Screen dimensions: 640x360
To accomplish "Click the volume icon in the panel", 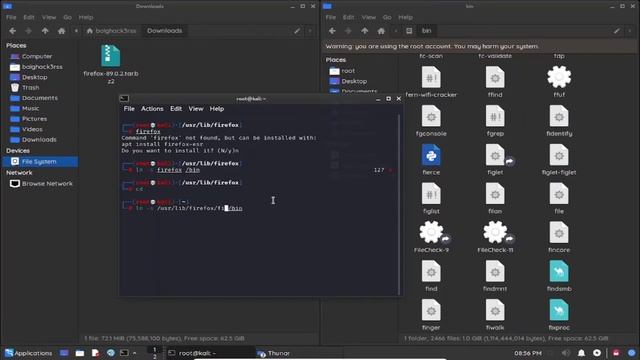I will click(565, 353).
